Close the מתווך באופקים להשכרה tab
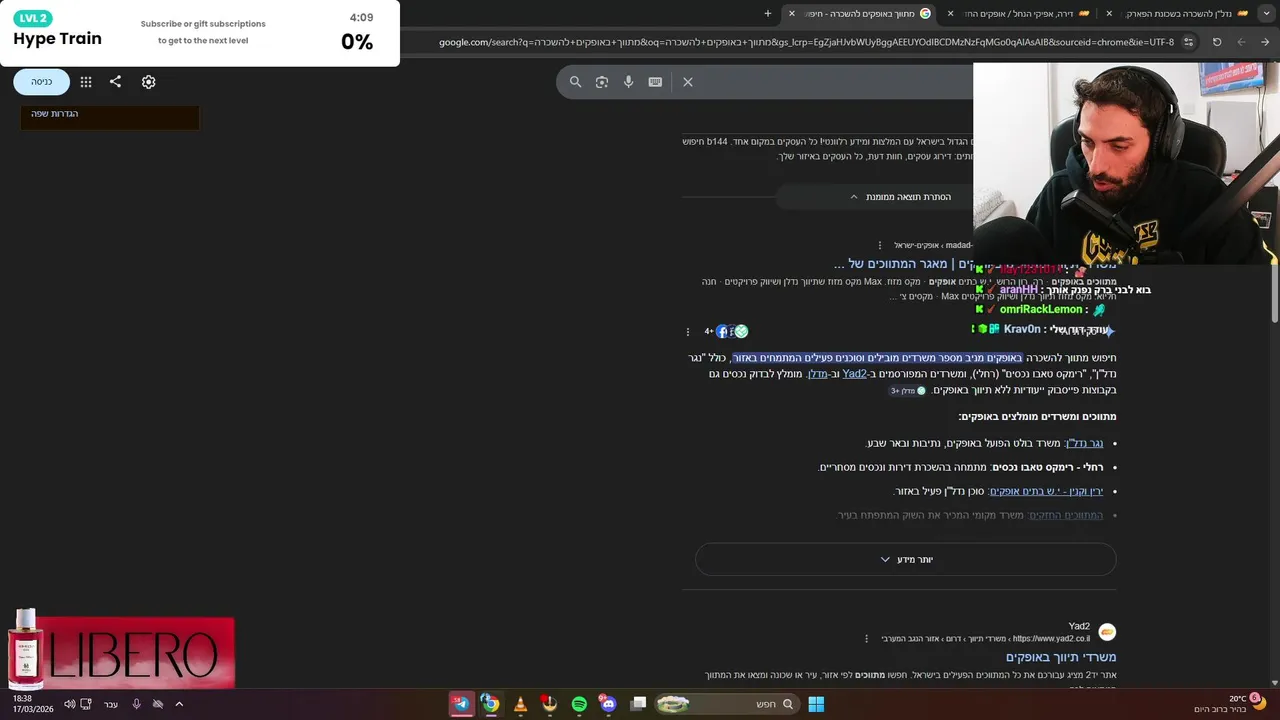The image size is (1280, 720). pos(792,14)
